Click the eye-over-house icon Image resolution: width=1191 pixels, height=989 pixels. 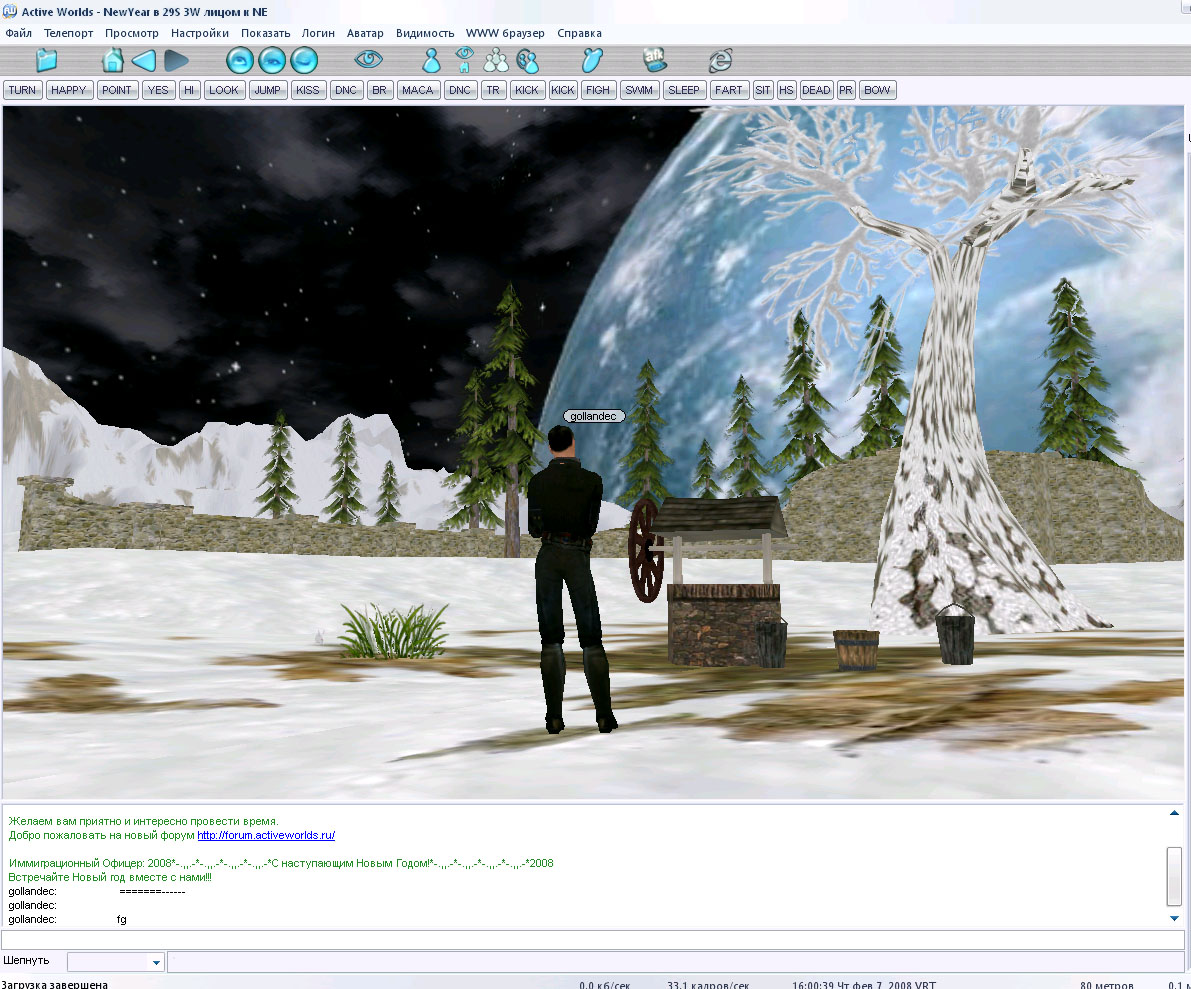click(x=464, y=59)
